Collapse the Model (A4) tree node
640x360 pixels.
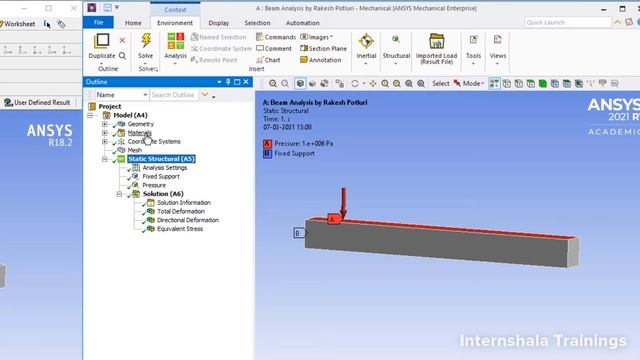click(x=90, y=116)
